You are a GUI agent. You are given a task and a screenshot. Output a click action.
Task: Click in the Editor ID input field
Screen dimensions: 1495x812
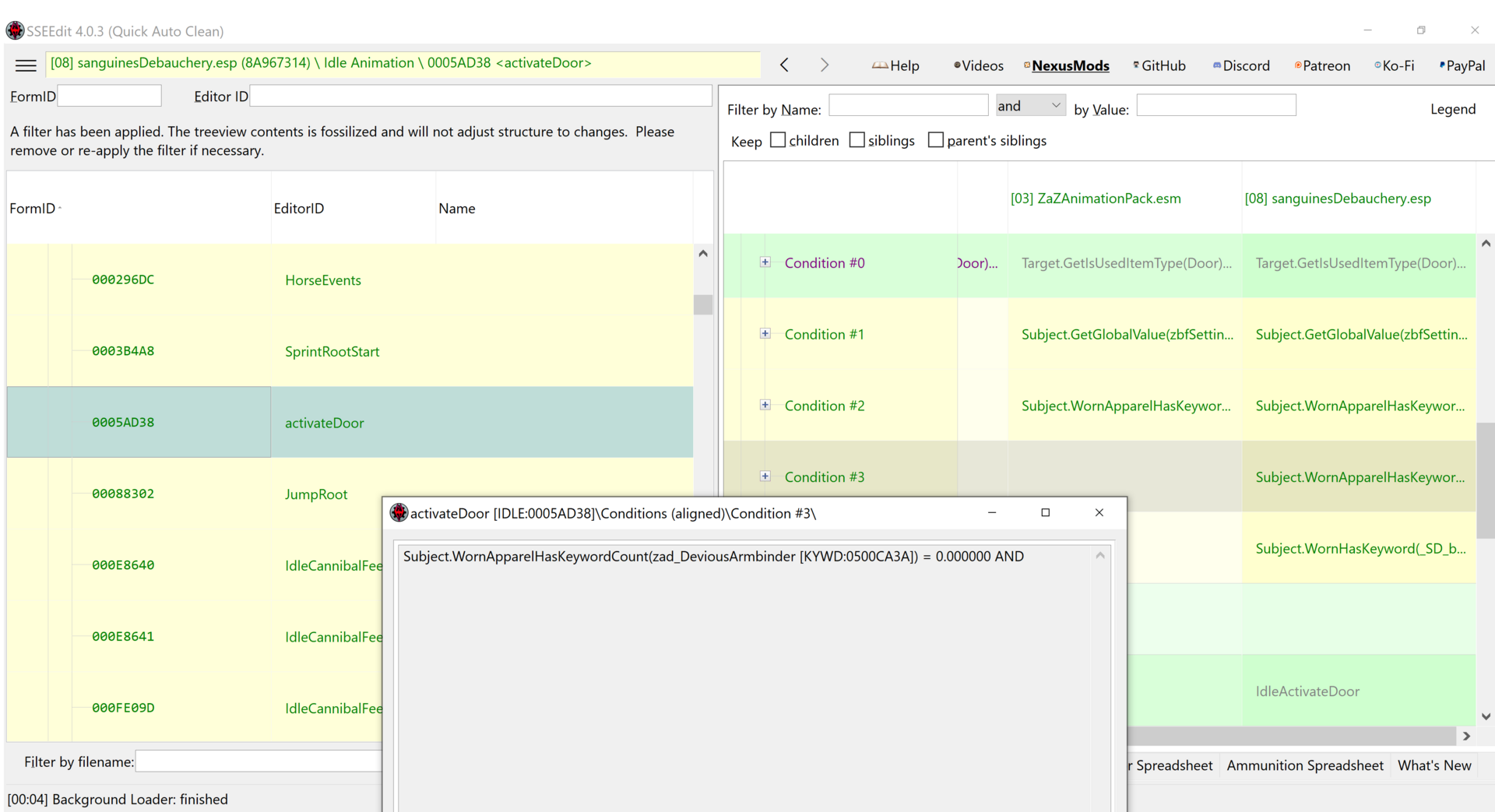(x=480, y=96)
